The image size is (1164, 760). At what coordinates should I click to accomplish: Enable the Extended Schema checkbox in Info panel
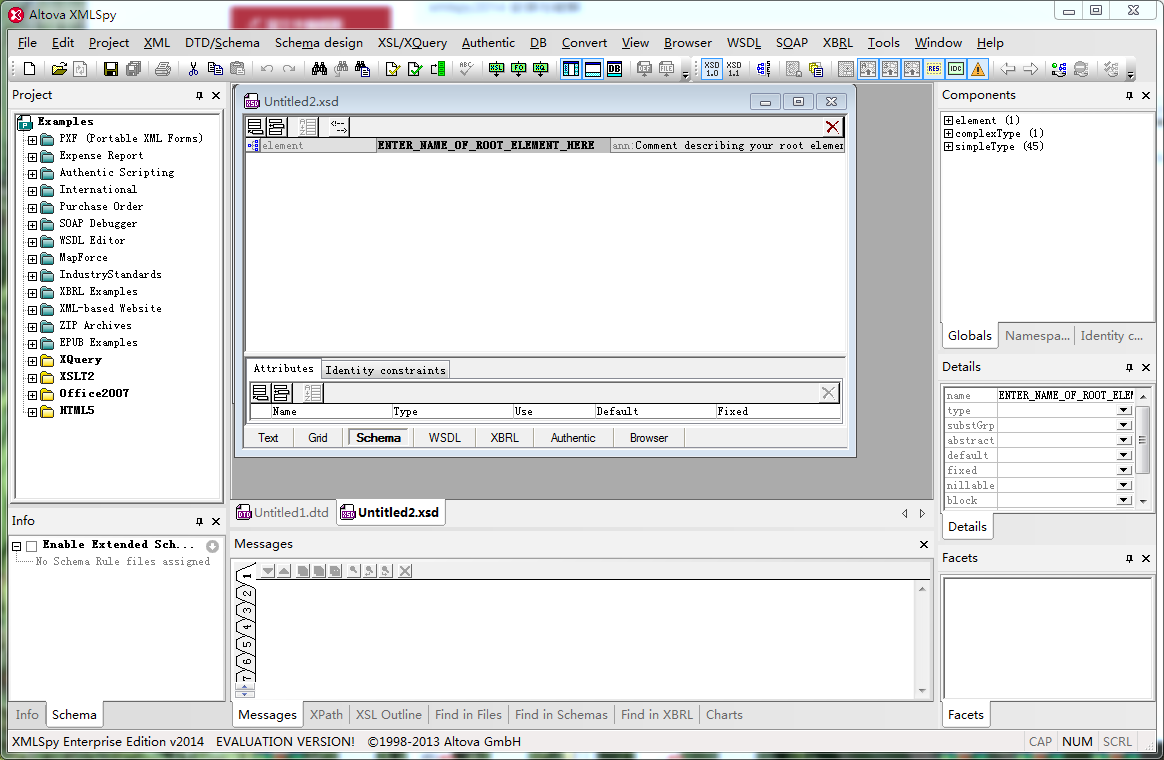tap(32, 544)
